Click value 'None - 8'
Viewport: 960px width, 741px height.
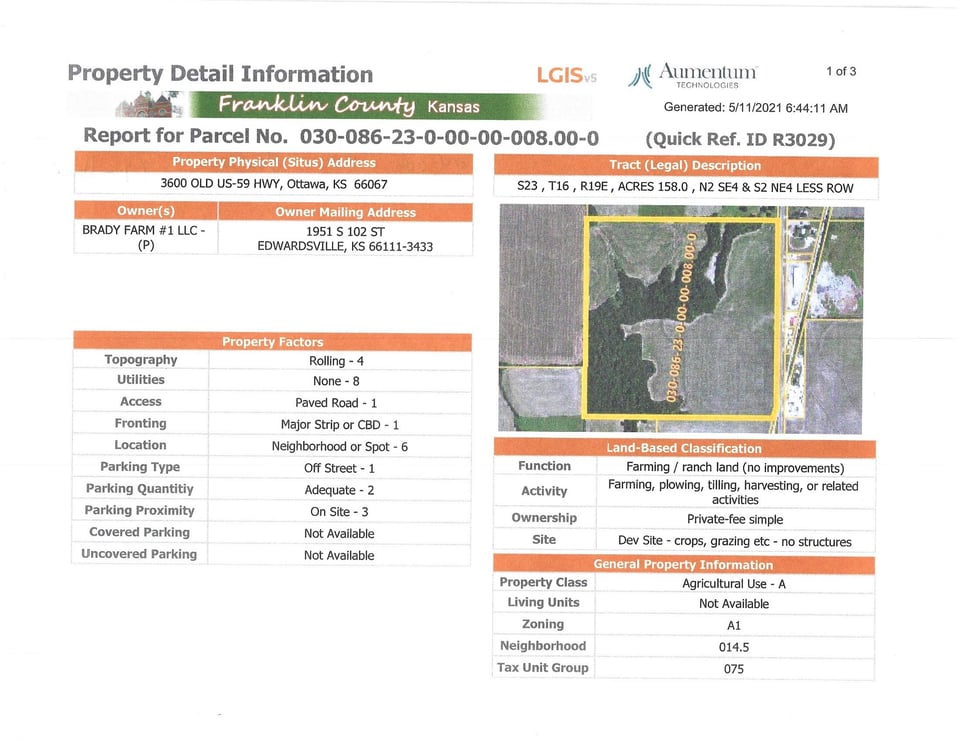tap(336, 381)
